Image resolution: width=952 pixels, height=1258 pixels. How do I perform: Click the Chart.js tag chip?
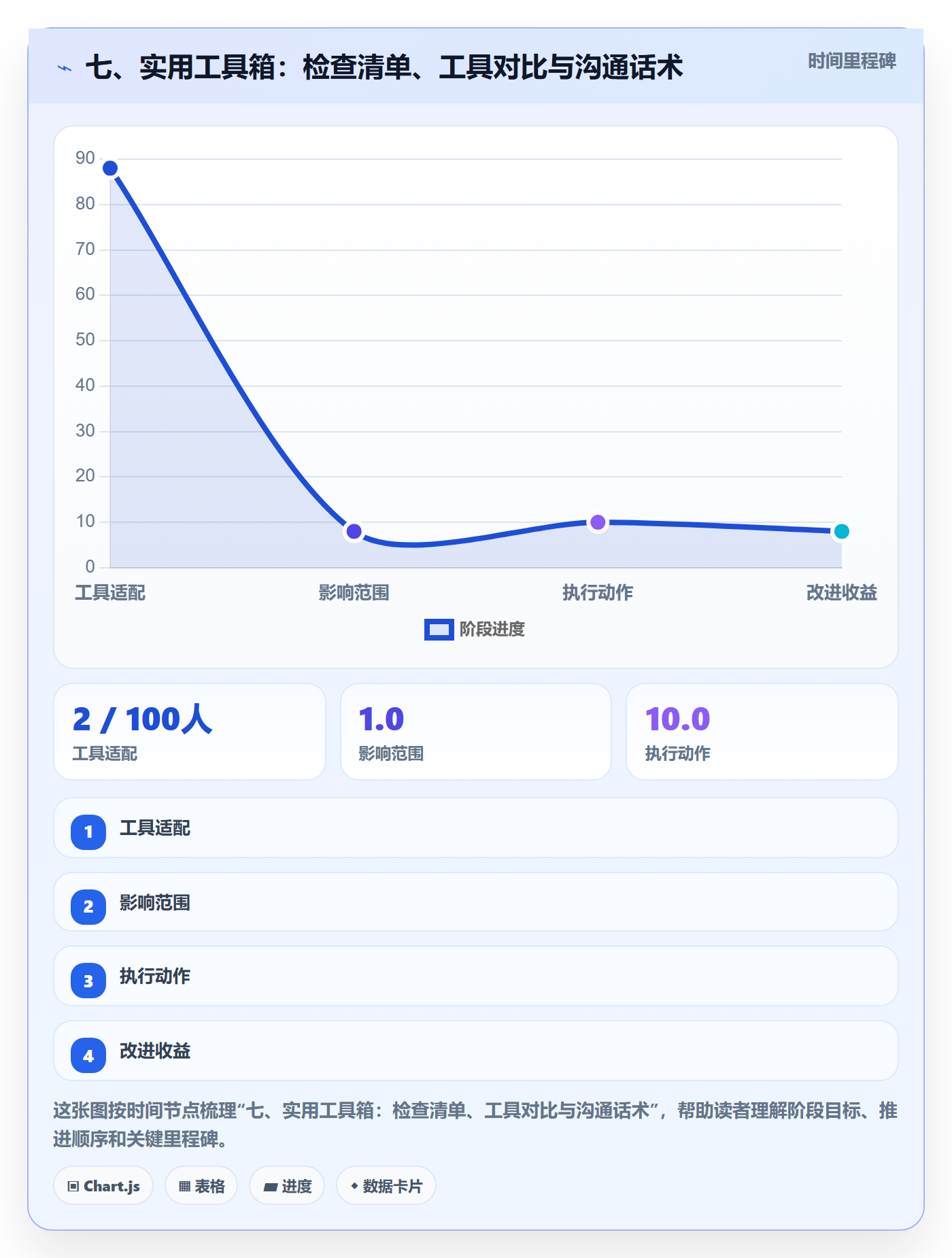(x=103, y=1186)
